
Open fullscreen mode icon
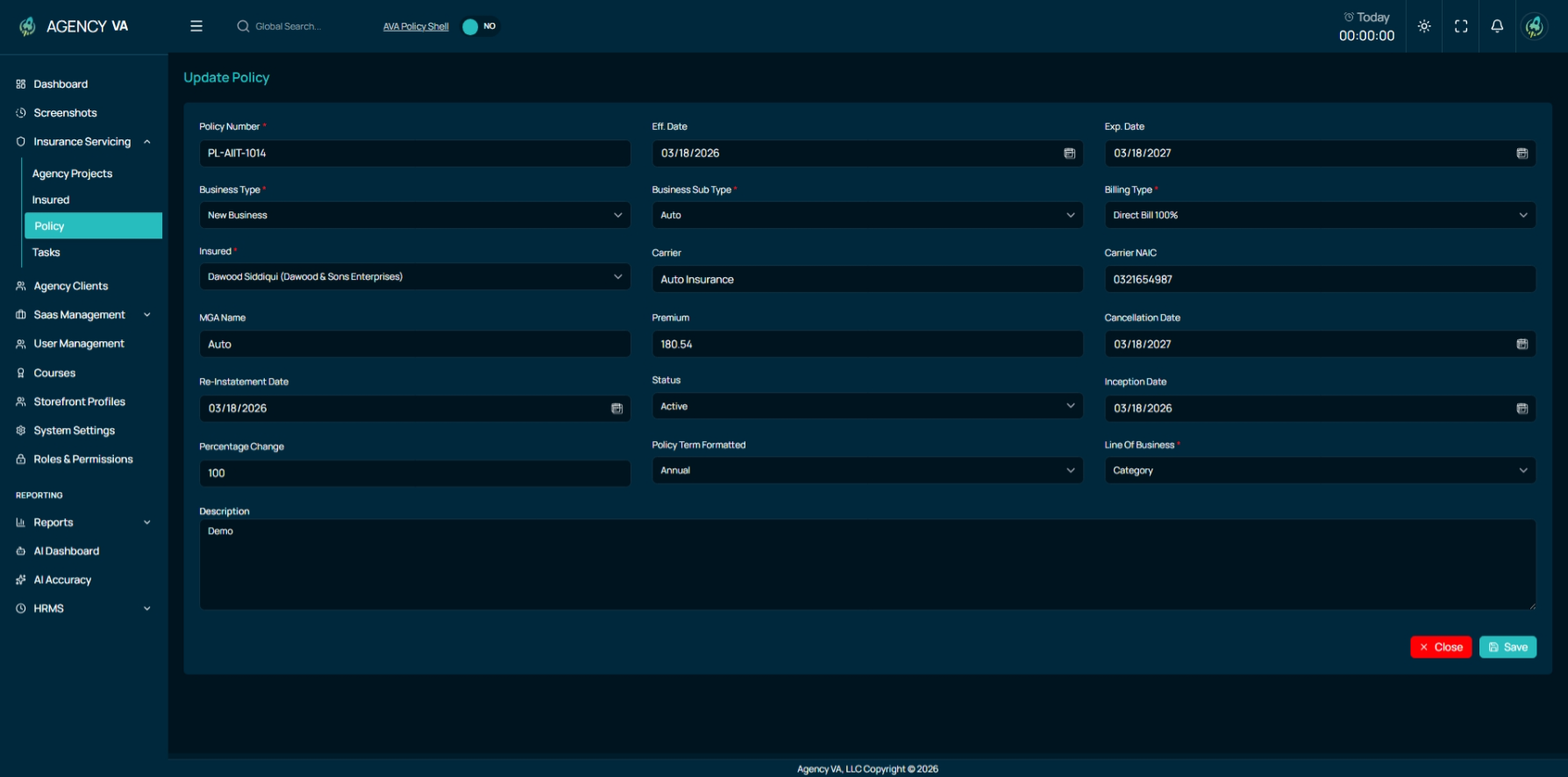pos(1461,26)
